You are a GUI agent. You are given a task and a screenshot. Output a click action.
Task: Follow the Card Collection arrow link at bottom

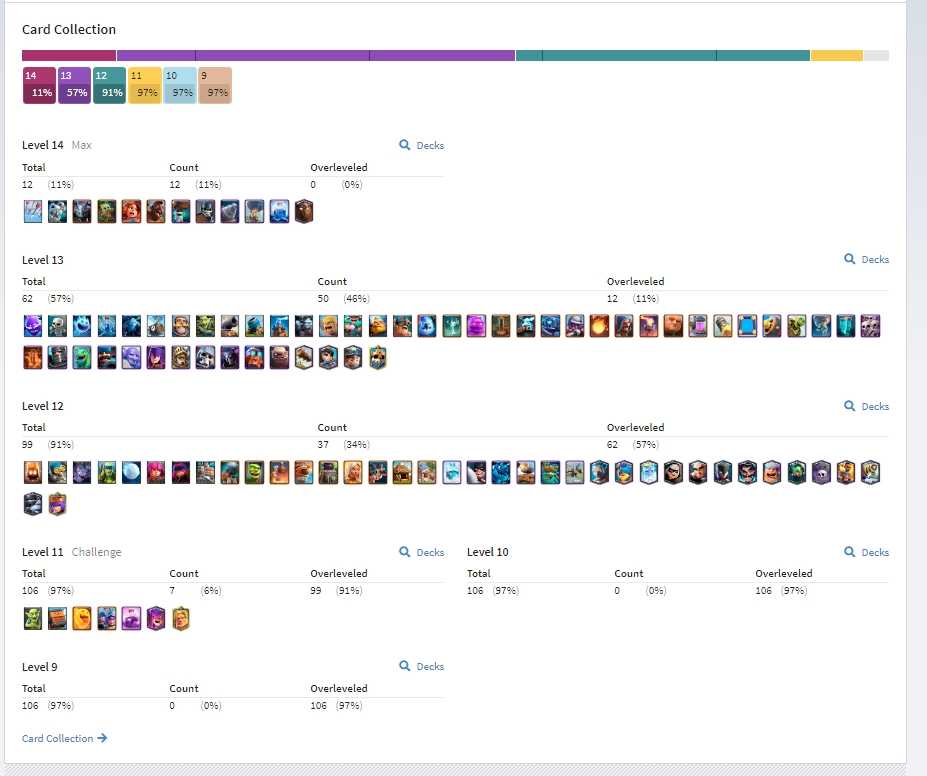click(64, 738)
